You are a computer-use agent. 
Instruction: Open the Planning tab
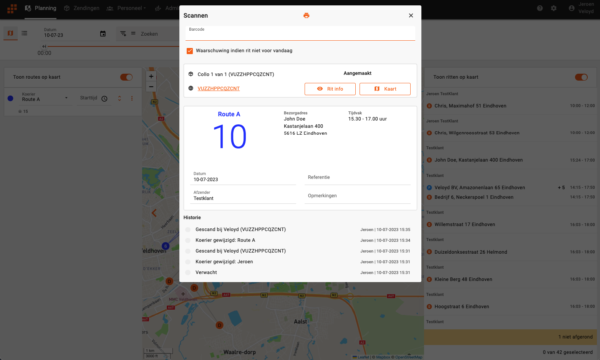[41, 8]
